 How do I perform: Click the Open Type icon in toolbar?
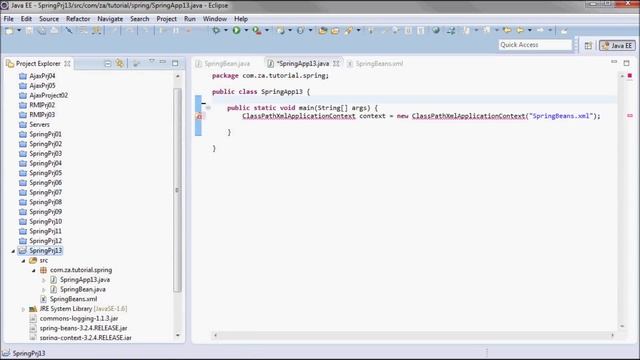(x=323, y=30)
